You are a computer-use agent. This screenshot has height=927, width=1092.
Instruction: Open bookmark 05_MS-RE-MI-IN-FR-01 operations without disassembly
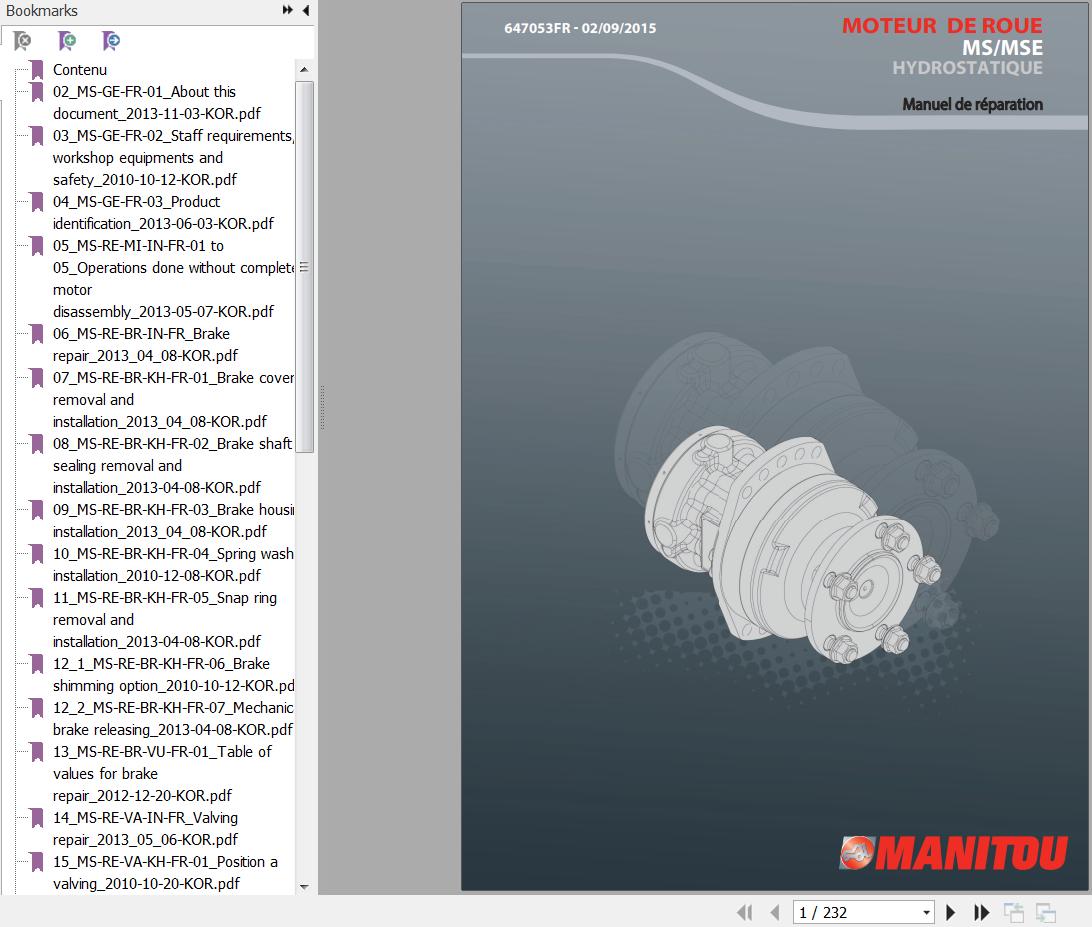(173, 279)
